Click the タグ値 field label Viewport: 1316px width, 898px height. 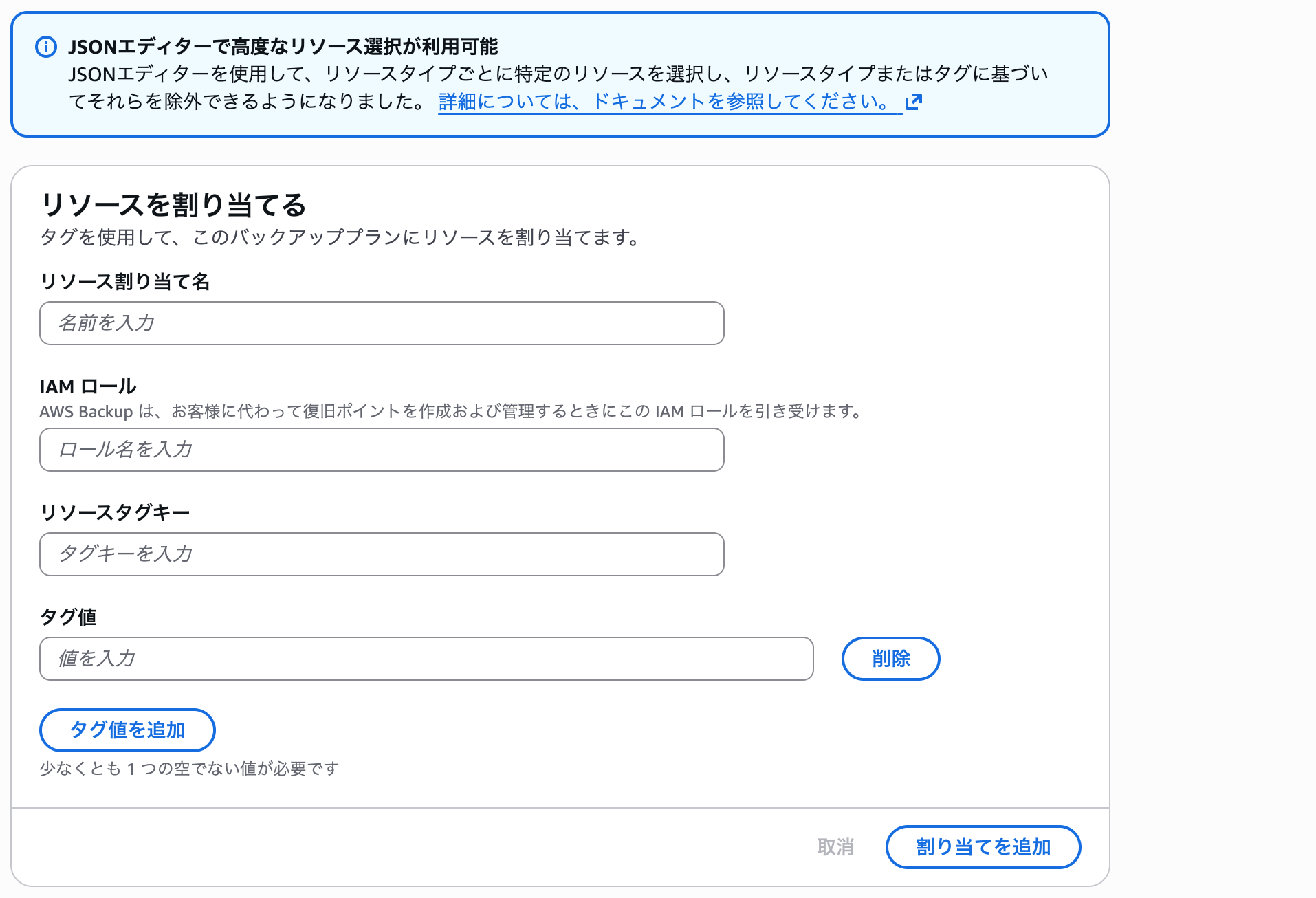68,617
